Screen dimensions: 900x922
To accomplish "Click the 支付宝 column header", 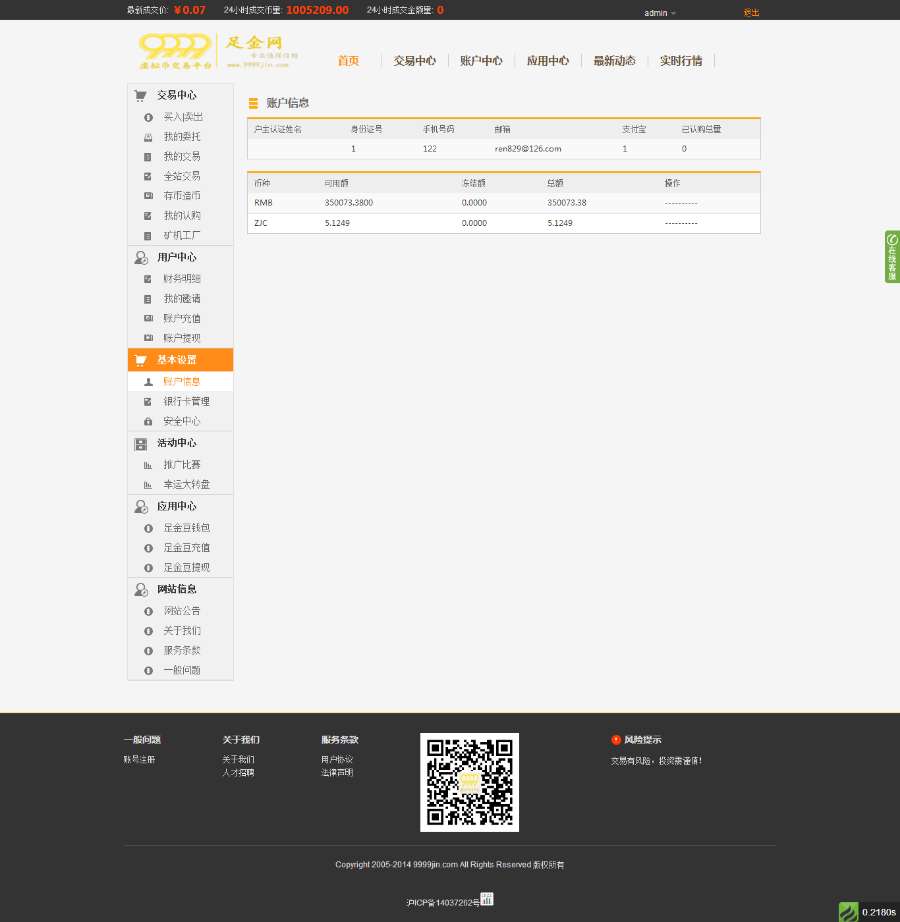I will [634, 129].
